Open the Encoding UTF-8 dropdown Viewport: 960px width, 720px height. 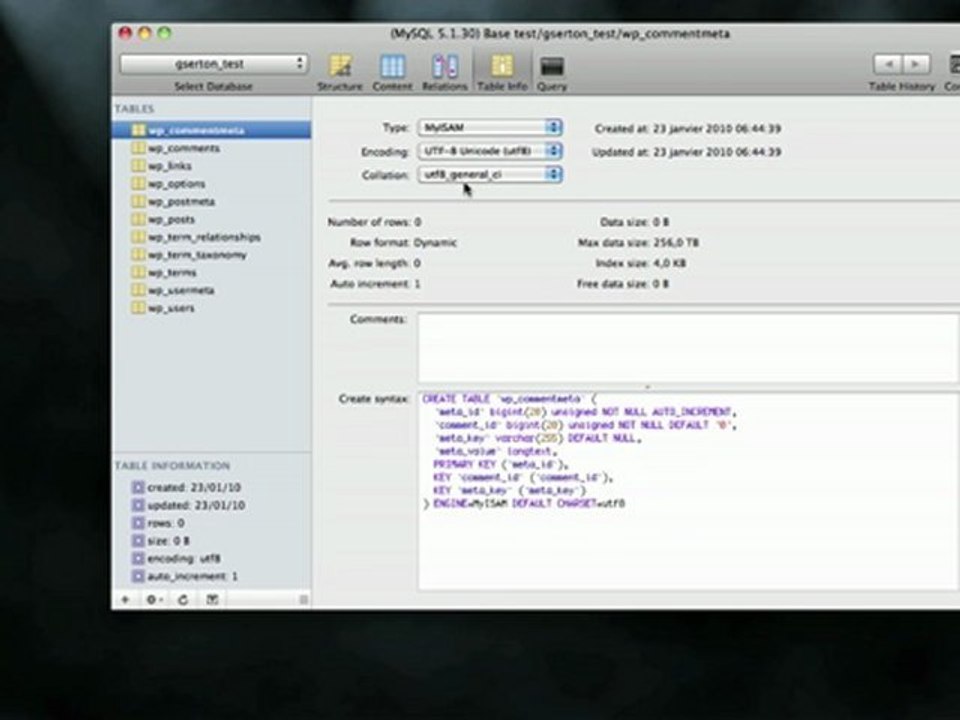pyautogui.click(x=490, y=151)
